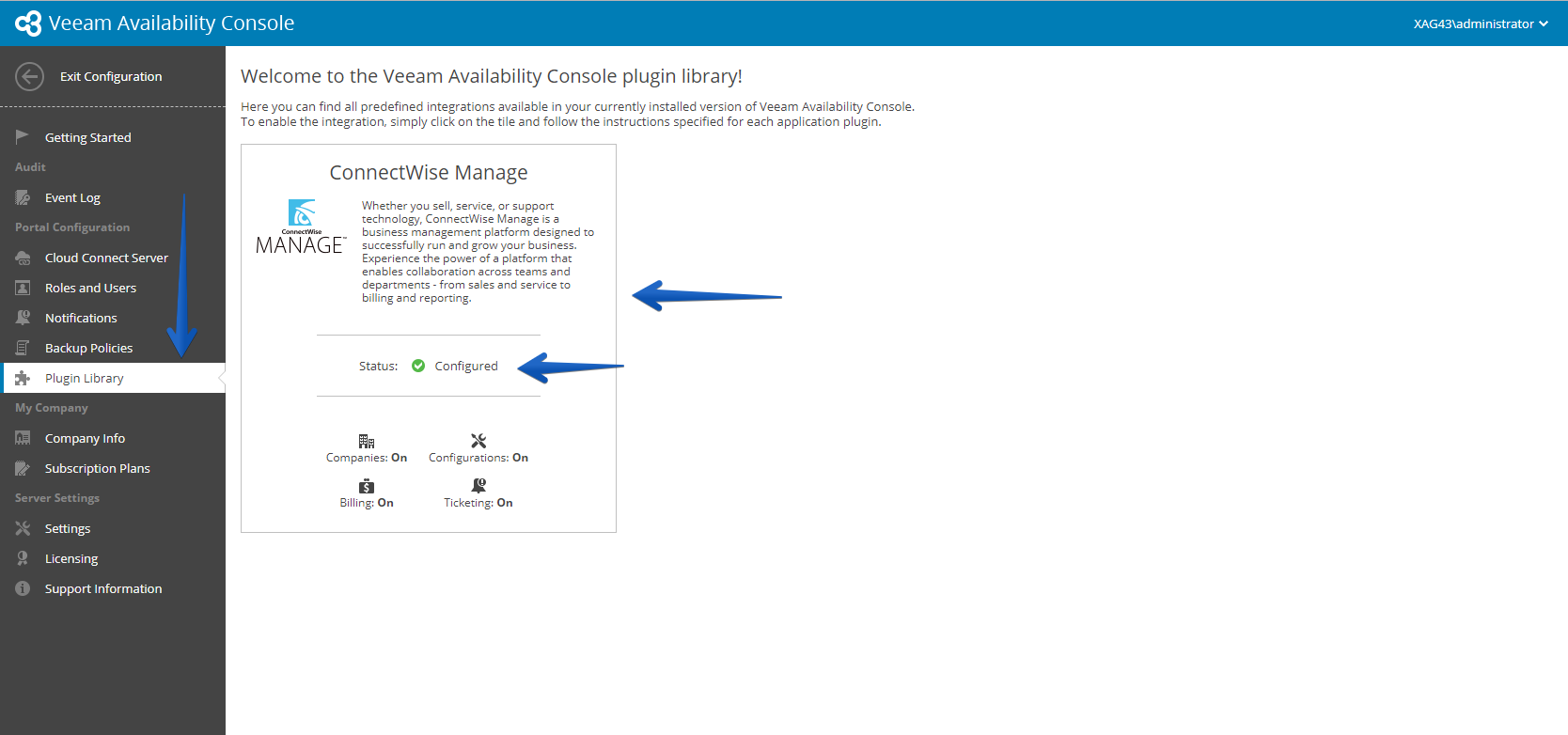Click the Server Settings section header
The width and height of the screenshot is (1568, 735).
(x=57, y=498)
